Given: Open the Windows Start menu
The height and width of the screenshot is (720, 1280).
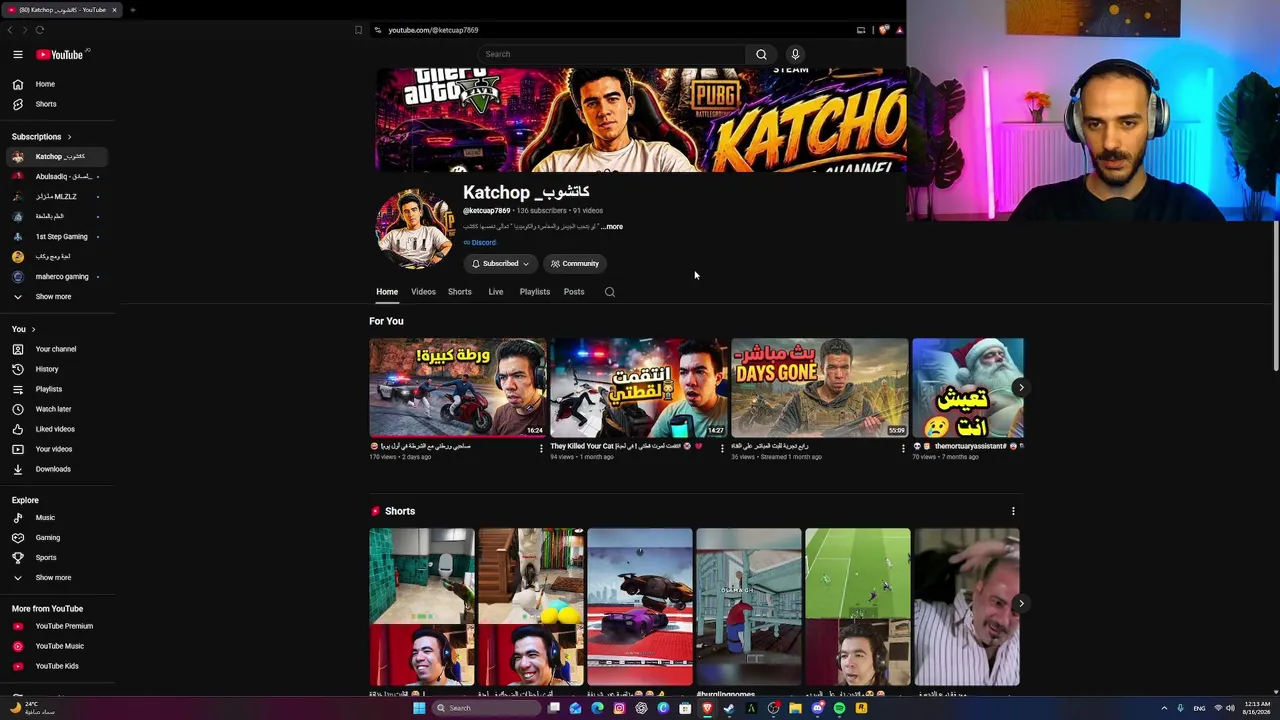Looking at the screenshot, I should 419,708.
